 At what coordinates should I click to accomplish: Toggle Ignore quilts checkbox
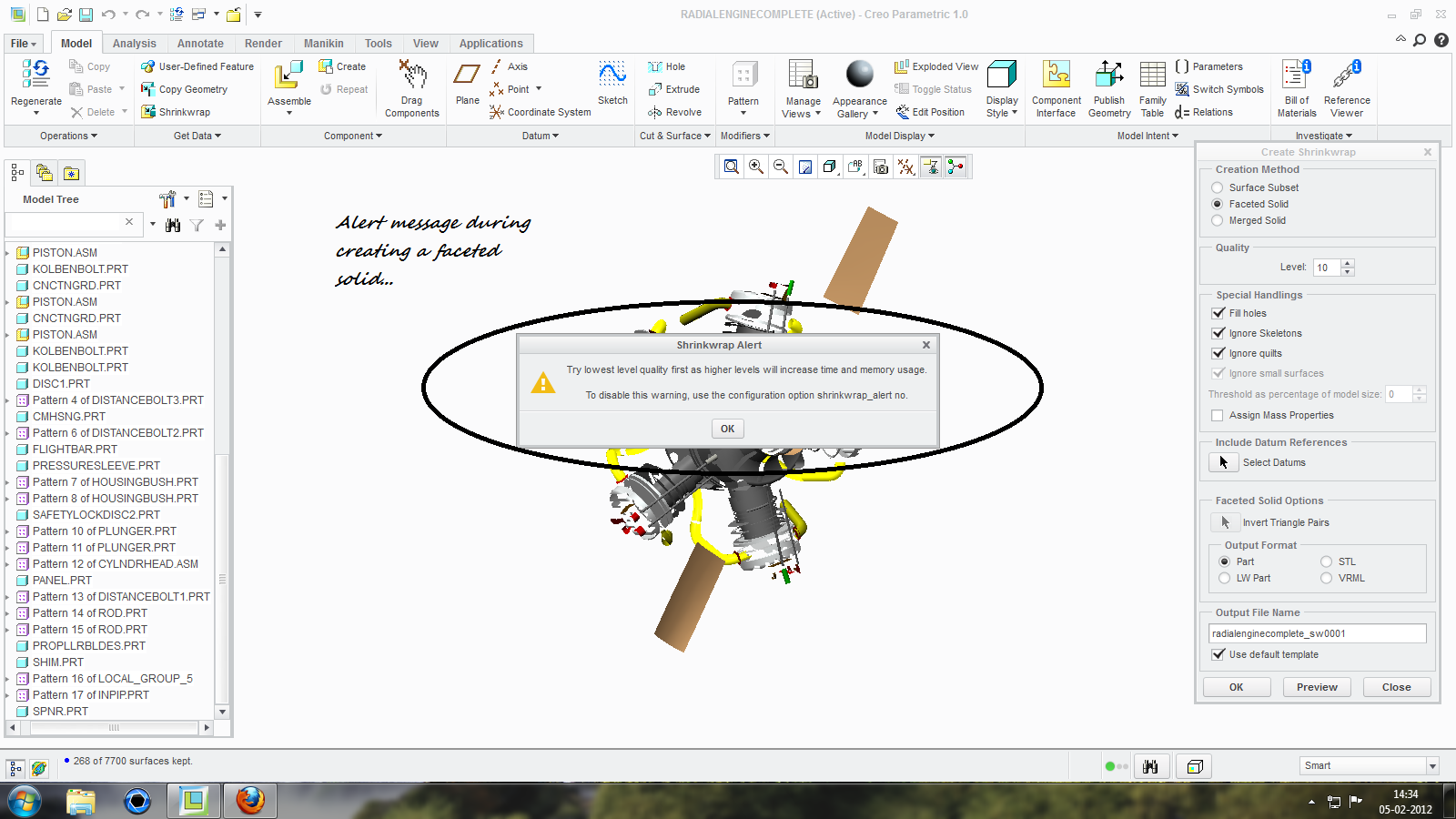[x=1218, y=353]
